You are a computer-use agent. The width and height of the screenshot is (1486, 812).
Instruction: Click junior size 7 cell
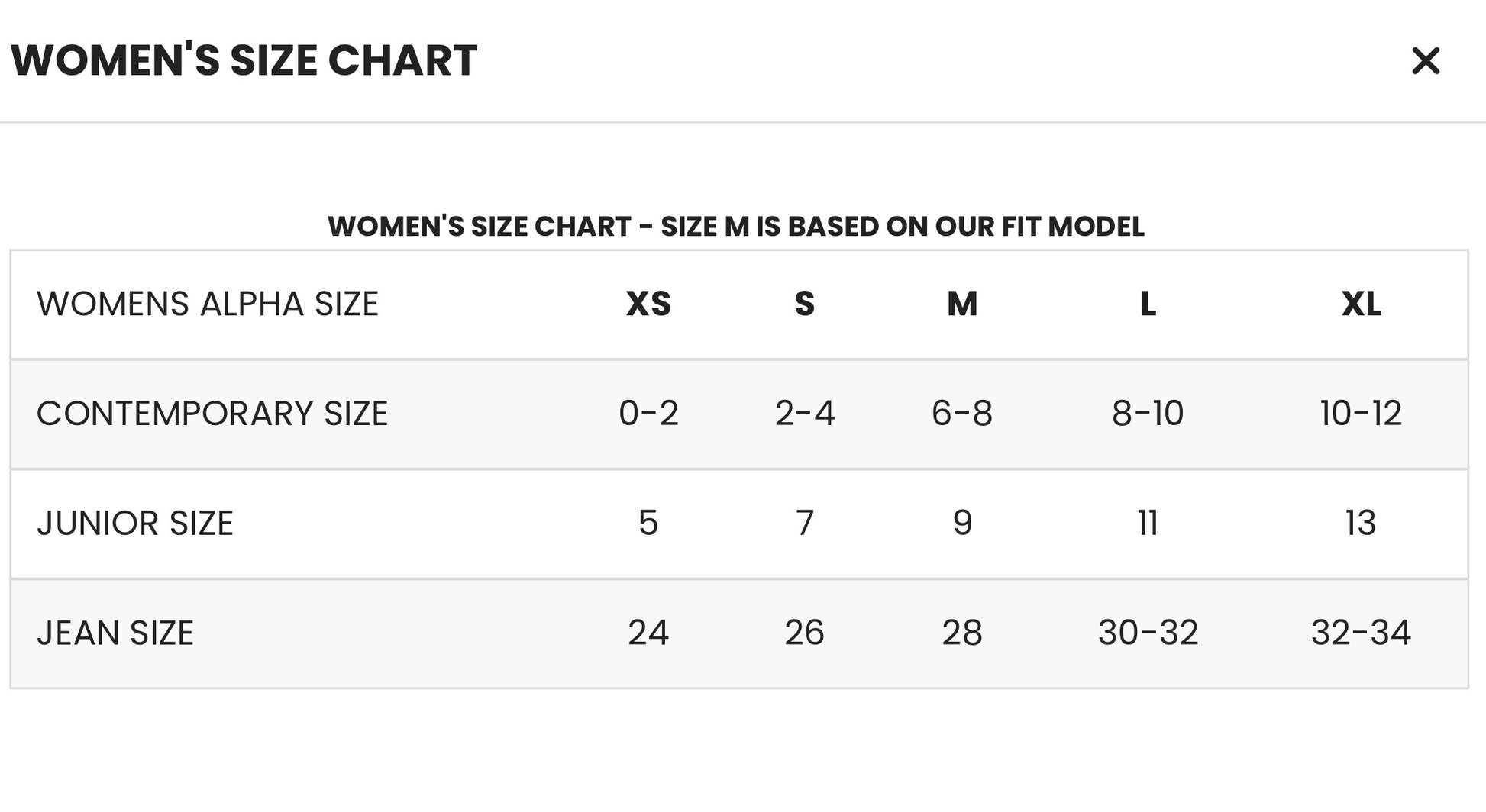click(804, 524)
